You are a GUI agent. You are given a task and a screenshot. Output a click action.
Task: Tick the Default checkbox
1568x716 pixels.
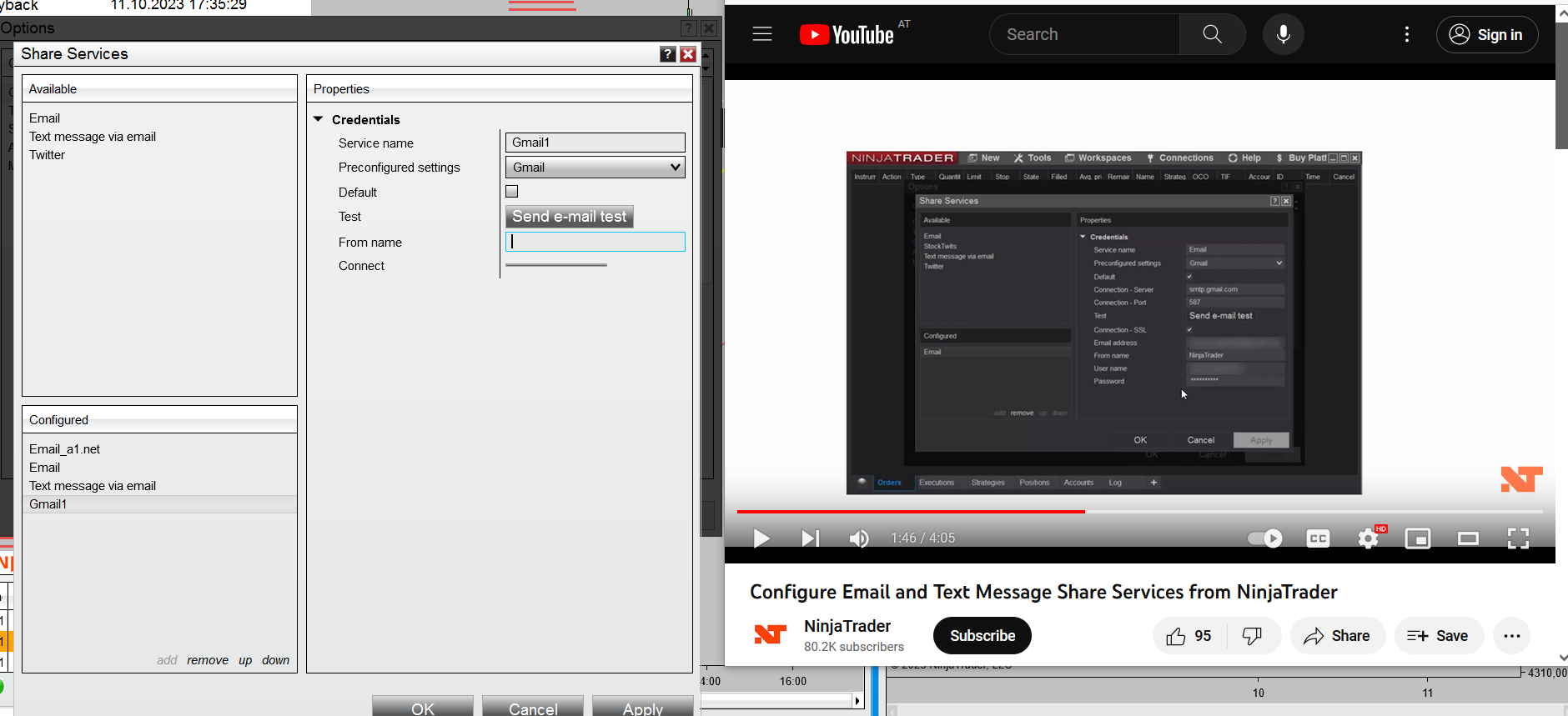(512, 192)
